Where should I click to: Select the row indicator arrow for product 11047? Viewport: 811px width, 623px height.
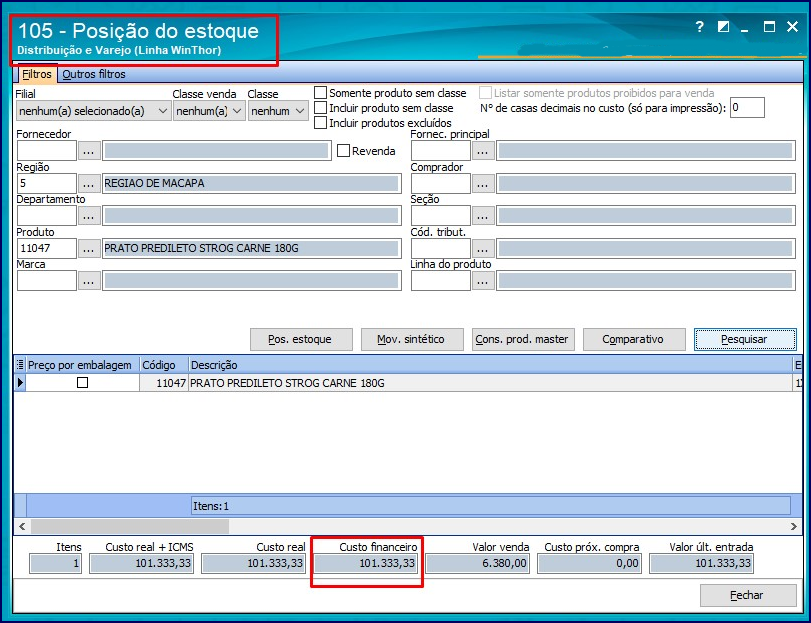pyautogui.click(x=20, y=383)
